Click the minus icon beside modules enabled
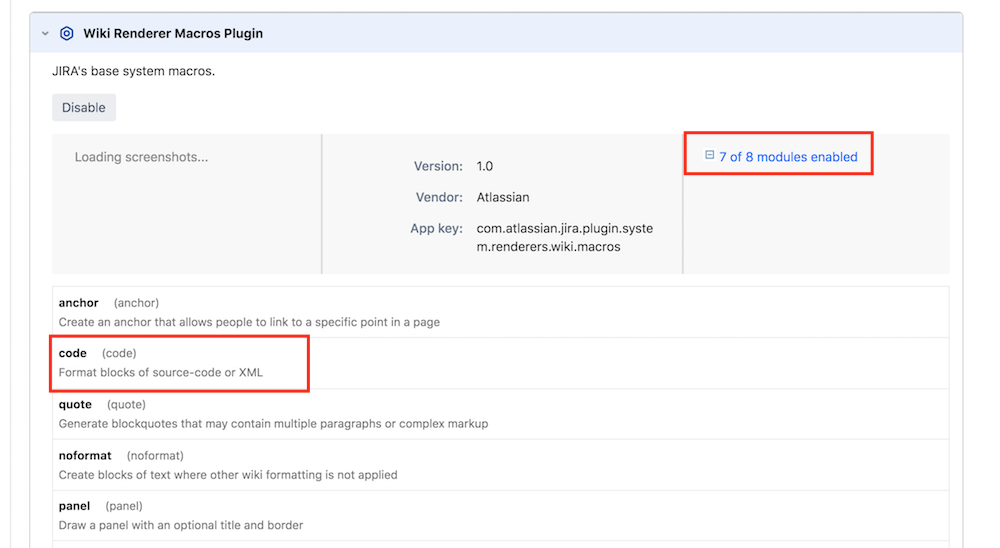The width and height of the screenshot is (1000, 548). point(709,155)
